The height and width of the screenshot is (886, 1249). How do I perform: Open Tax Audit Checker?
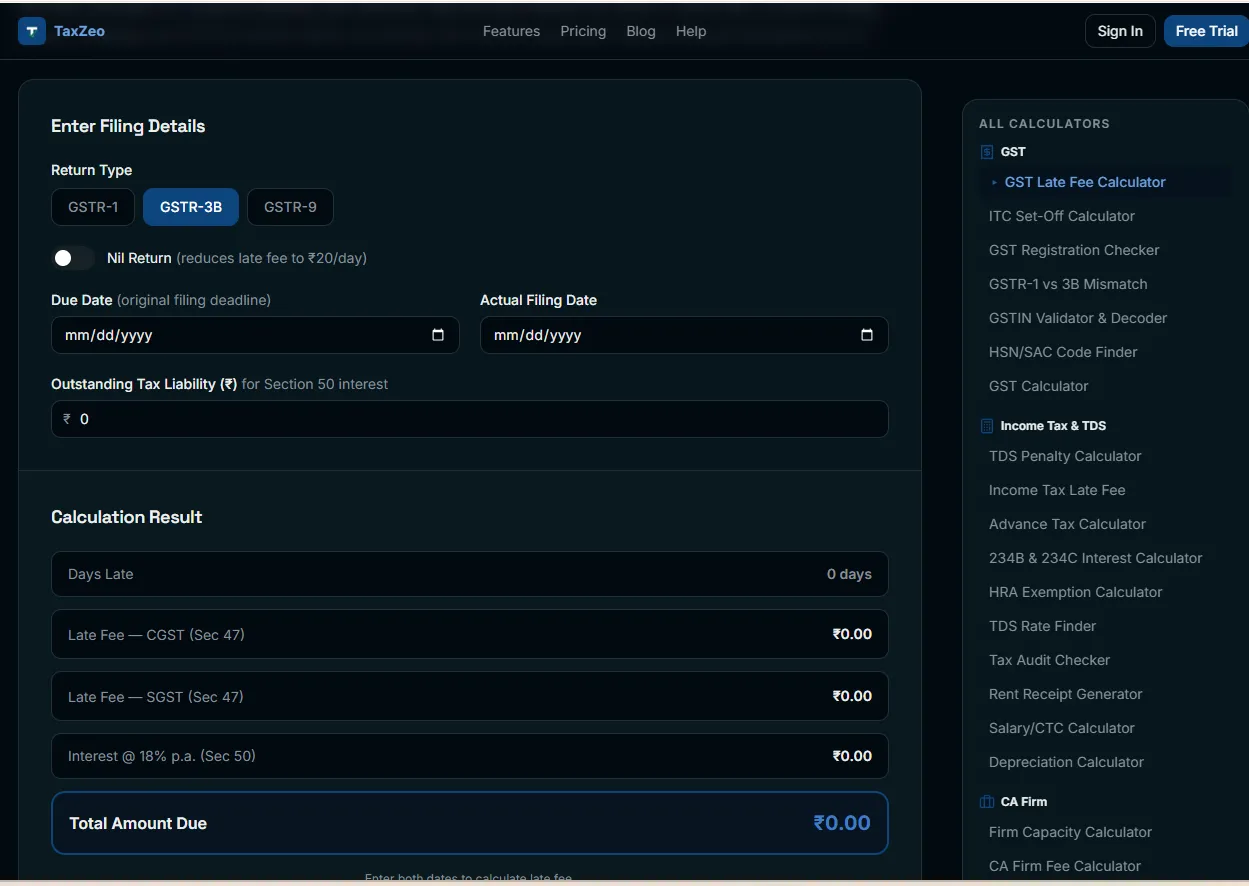tap(1049, 660)
